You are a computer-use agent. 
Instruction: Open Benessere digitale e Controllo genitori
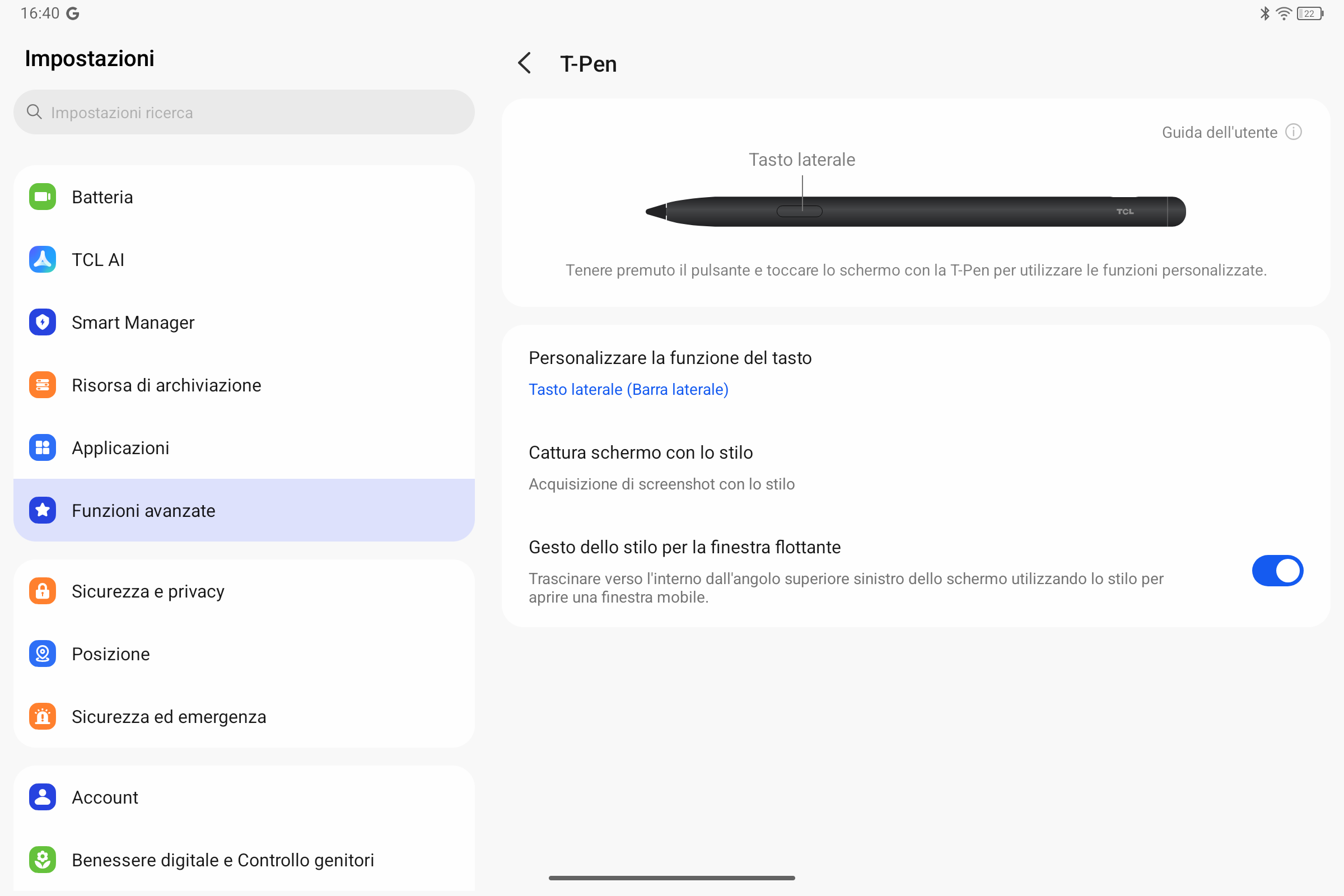244,860
